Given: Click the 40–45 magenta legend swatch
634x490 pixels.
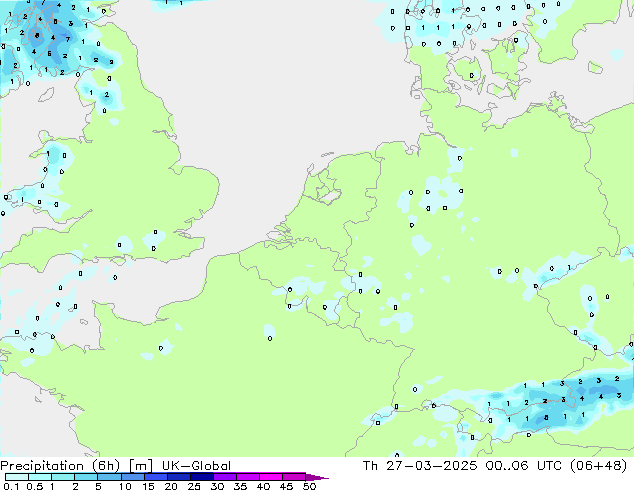Looking at the screenshot, I should [x=271, y=477].
